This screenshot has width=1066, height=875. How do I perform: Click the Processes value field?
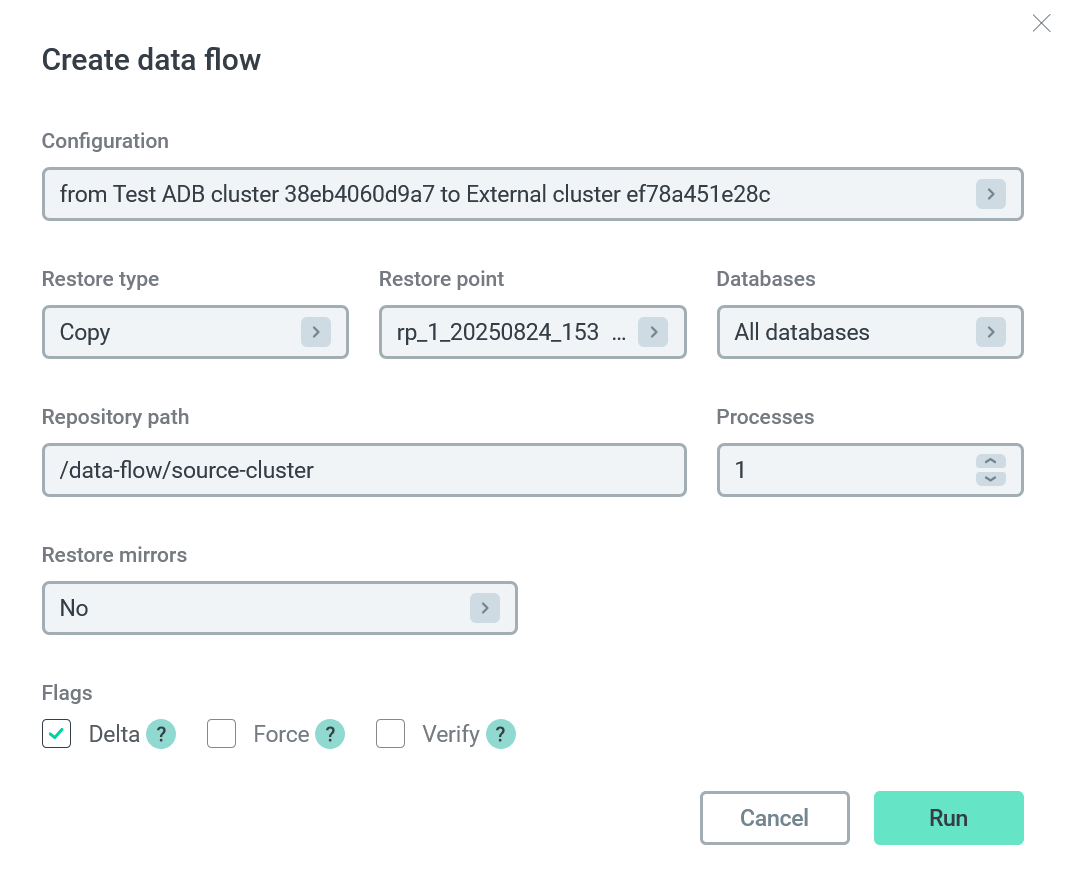[x=850, y=470]
